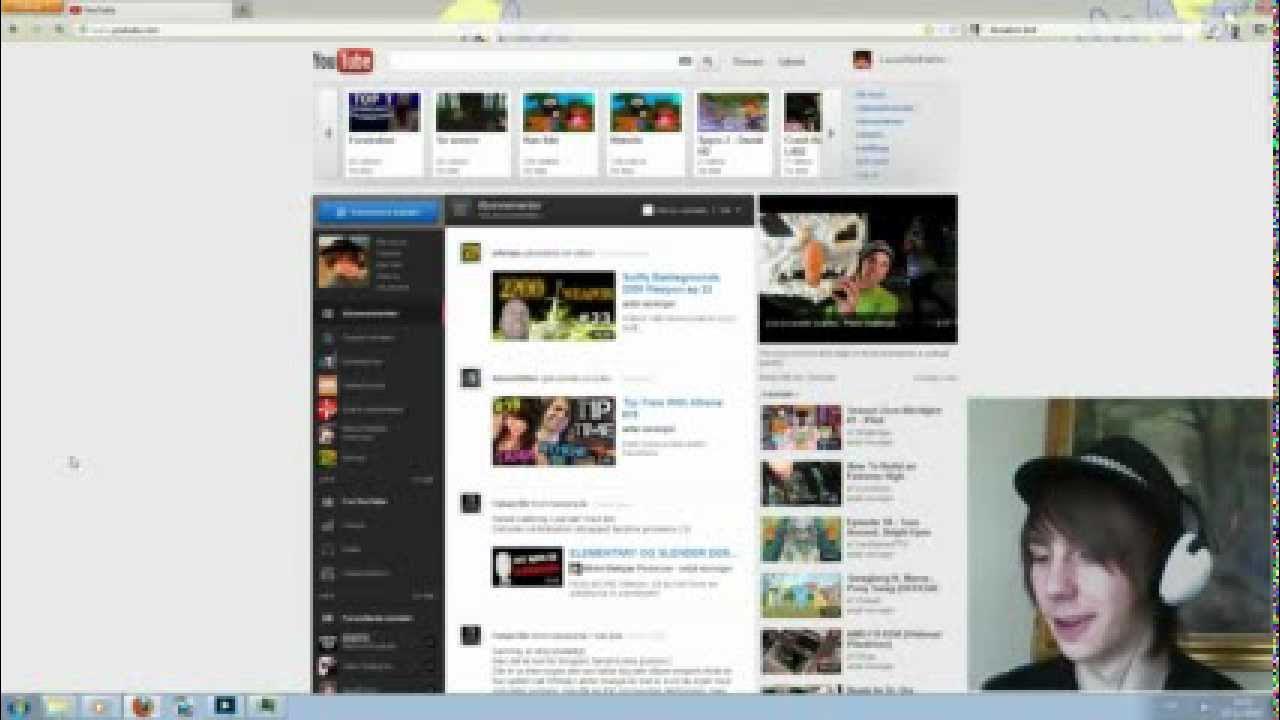Select the highlighted subscriptions item in the sidebar
The width and height of the screenshot is (1280, 720).
pyautogui.click(x=378, y=313)
